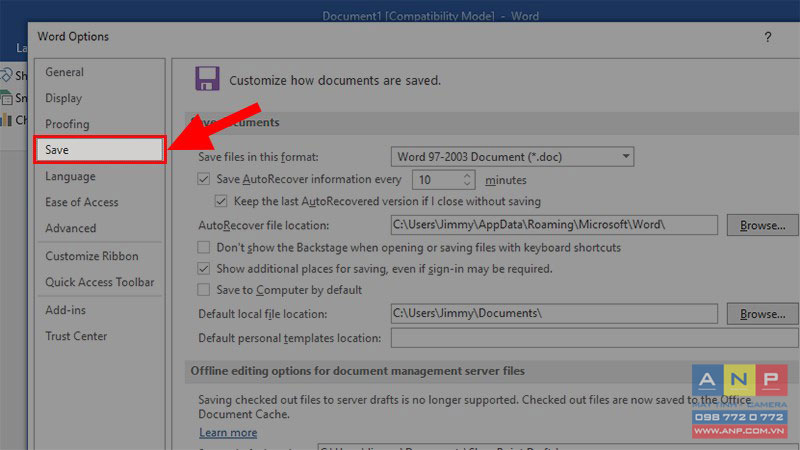The image size is (800, 450).
Task: Toggle Save AutoRecover information checkbox
Action: 204,179
